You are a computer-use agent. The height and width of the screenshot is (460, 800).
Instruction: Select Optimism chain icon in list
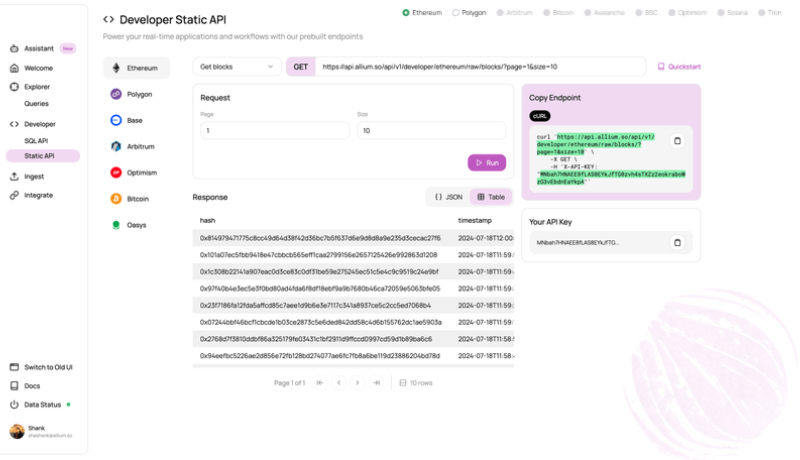[x=117, y=172]
